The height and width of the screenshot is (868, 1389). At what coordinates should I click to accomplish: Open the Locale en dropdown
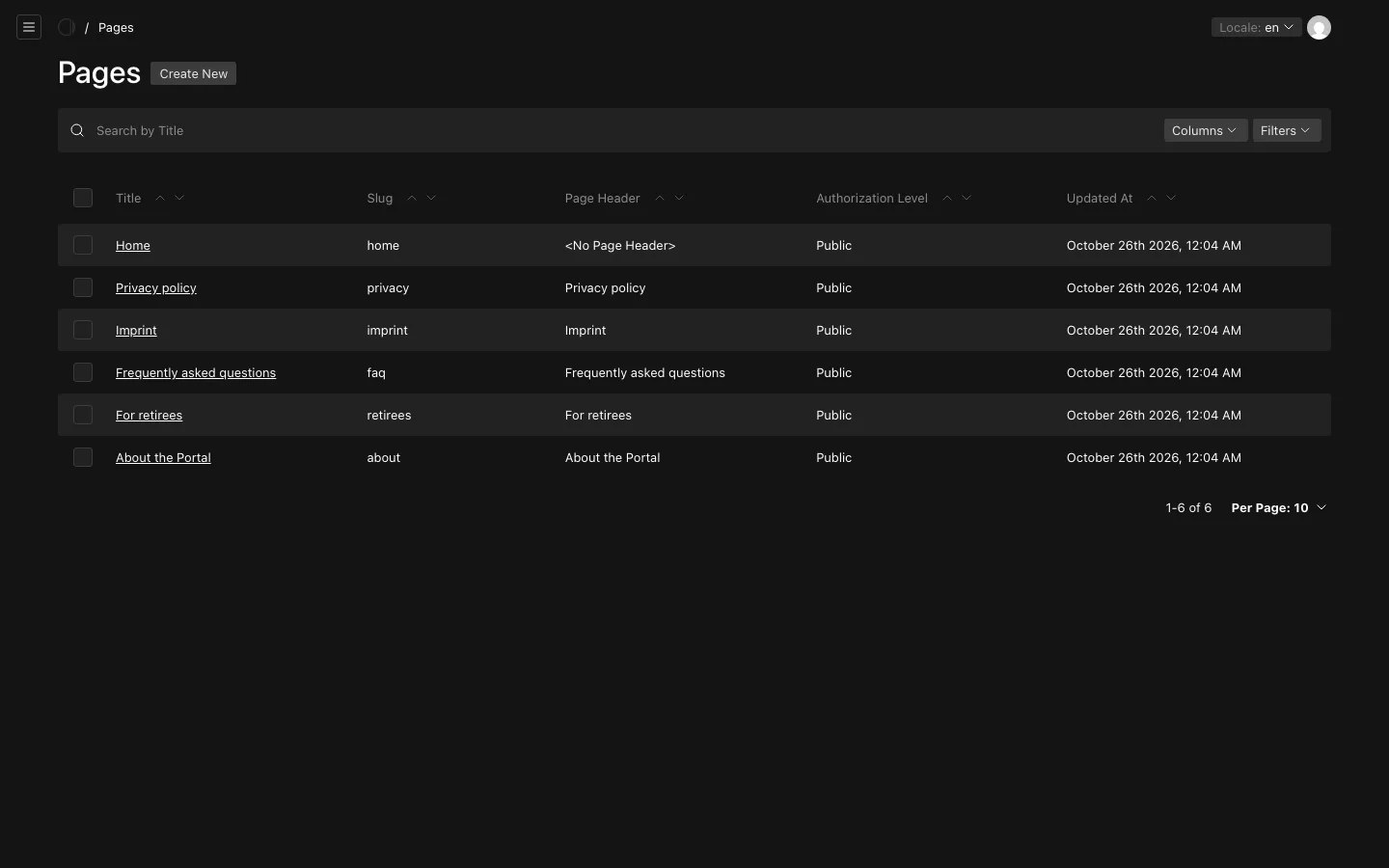pyautogui.click(x=1256, y=27)
